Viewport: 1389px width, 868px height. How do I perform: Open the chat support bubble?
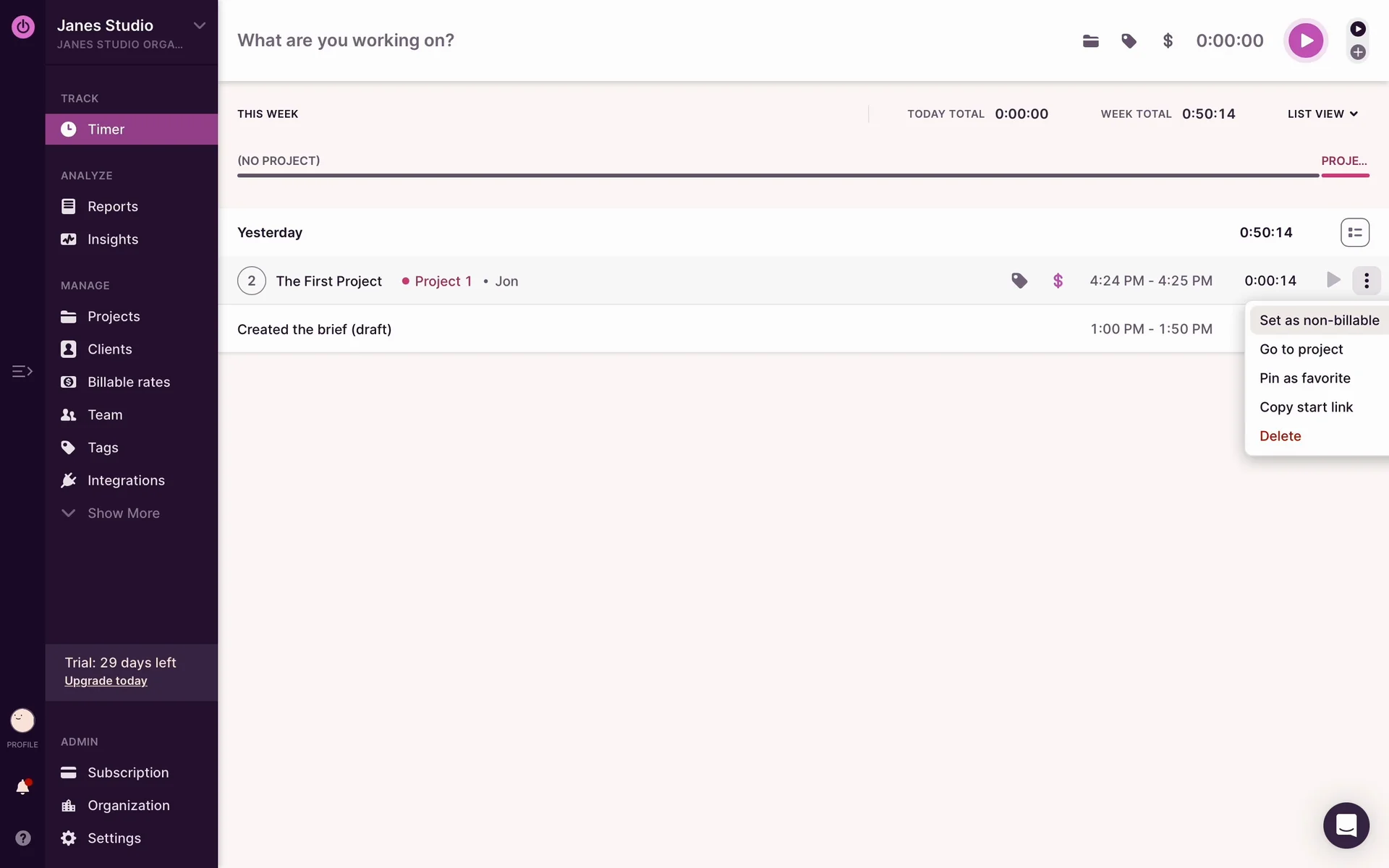pos(1346,825)
